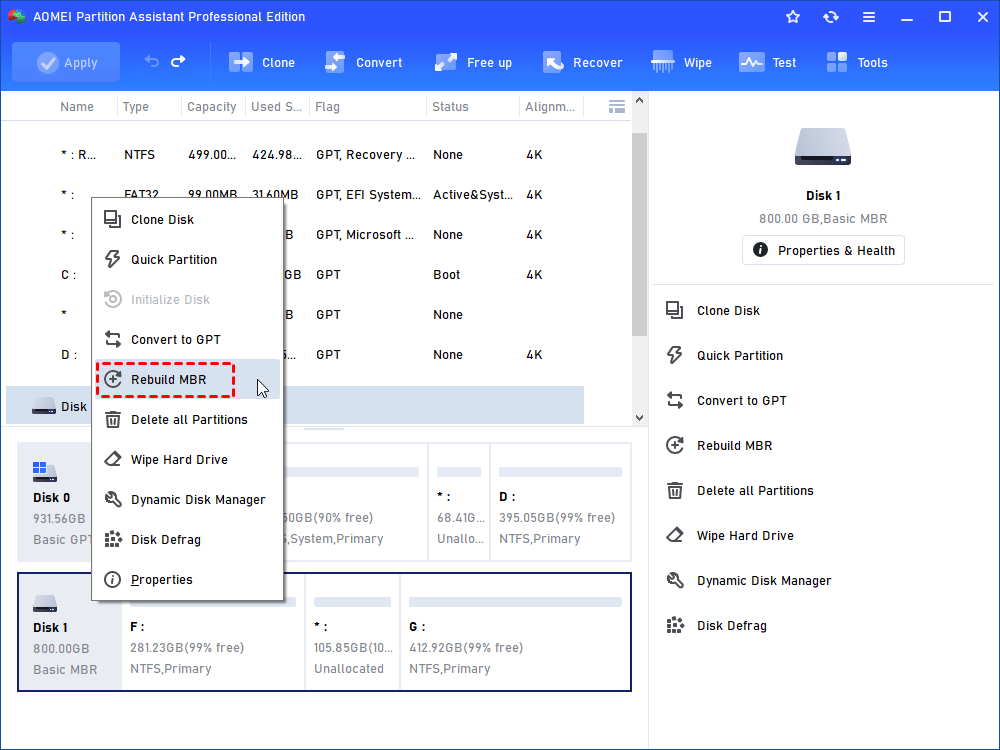Open Dynamic Disk Manager in the right panel
Screen dimensions: 1000x750
[748, 580]
